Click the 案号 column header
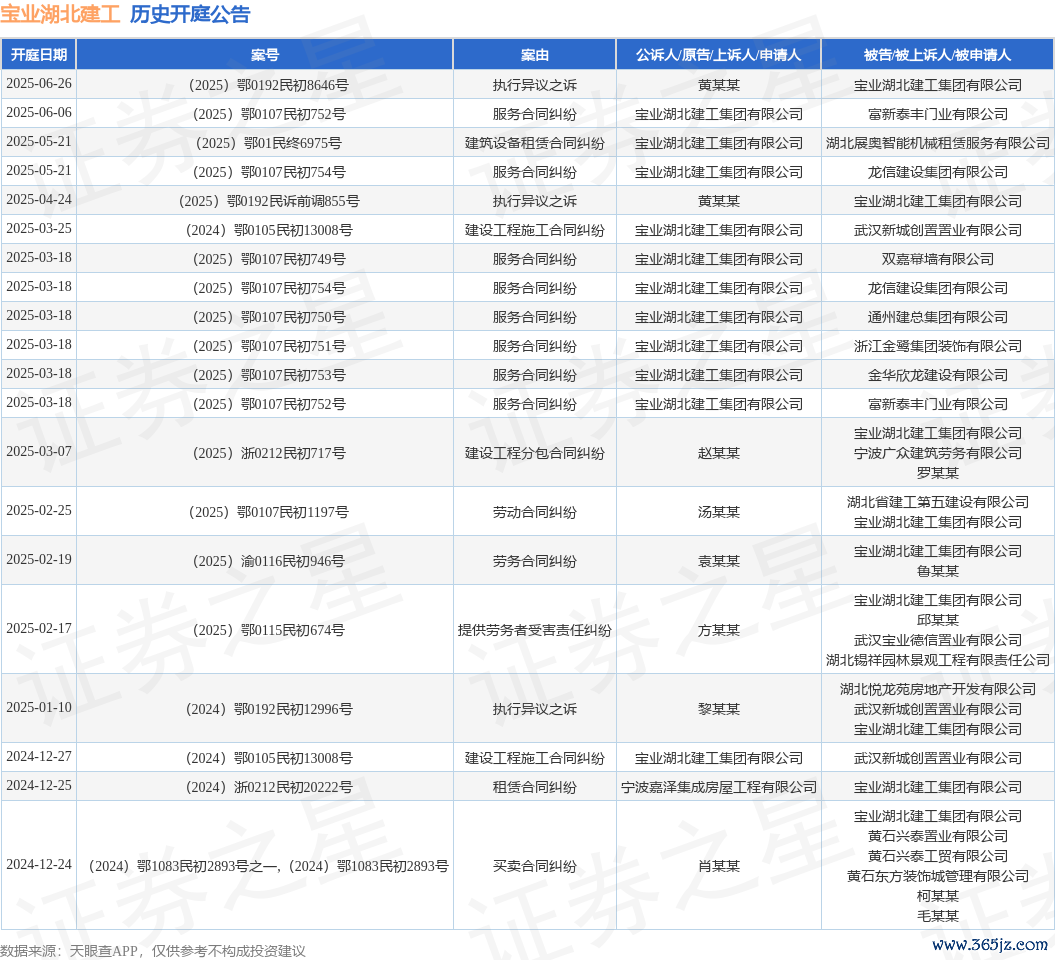This screenshot has width=1055, height=960. (265, 54)
